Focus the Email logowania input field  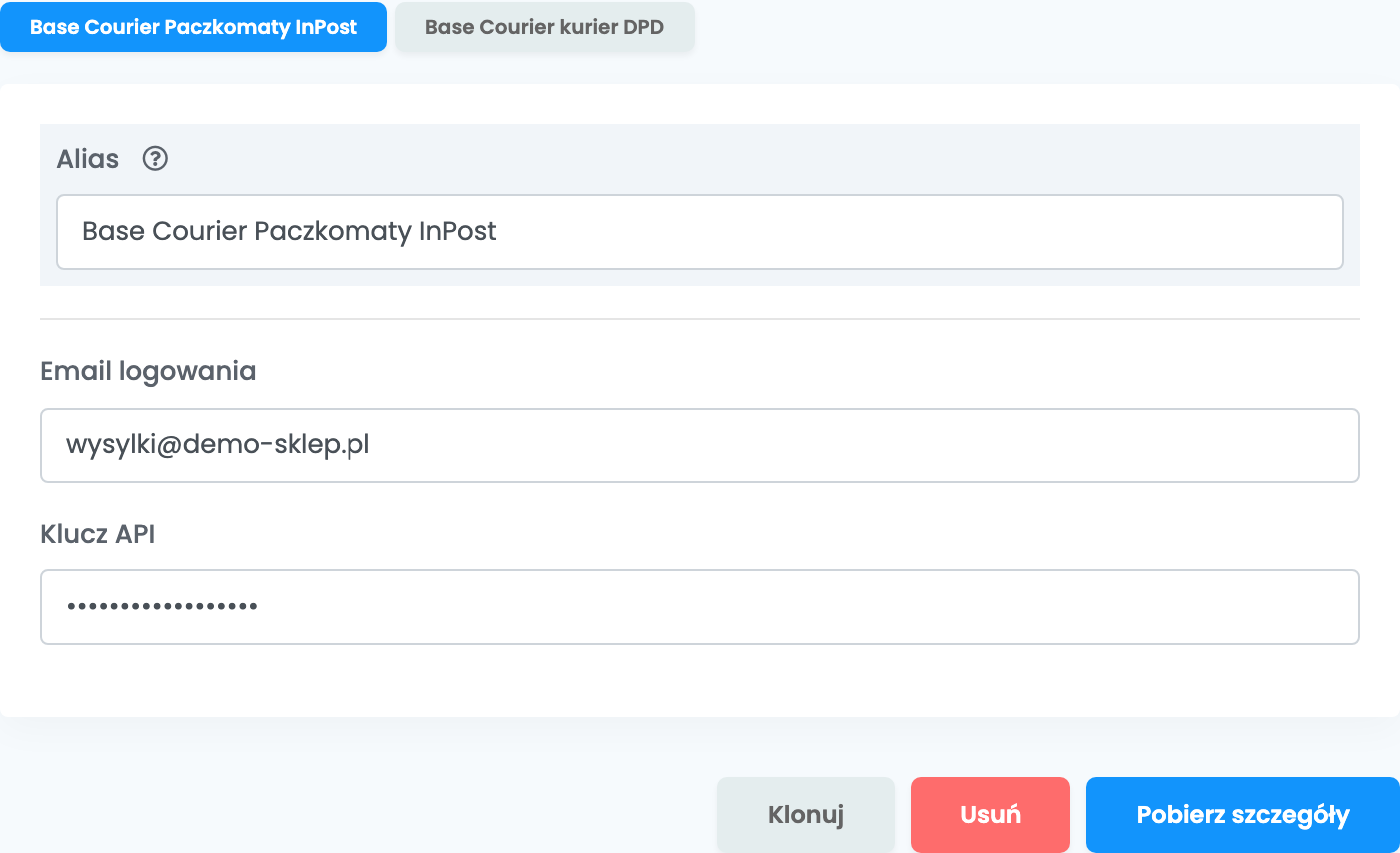point(700,445)
